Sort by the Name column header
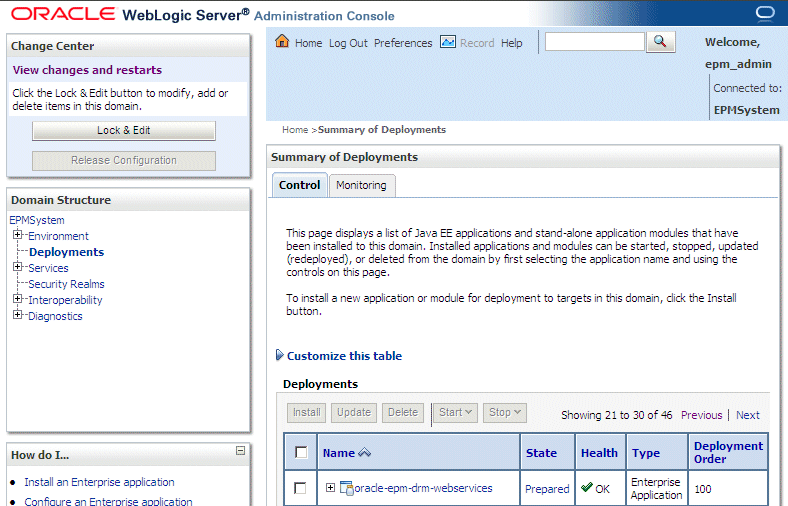 339,453
